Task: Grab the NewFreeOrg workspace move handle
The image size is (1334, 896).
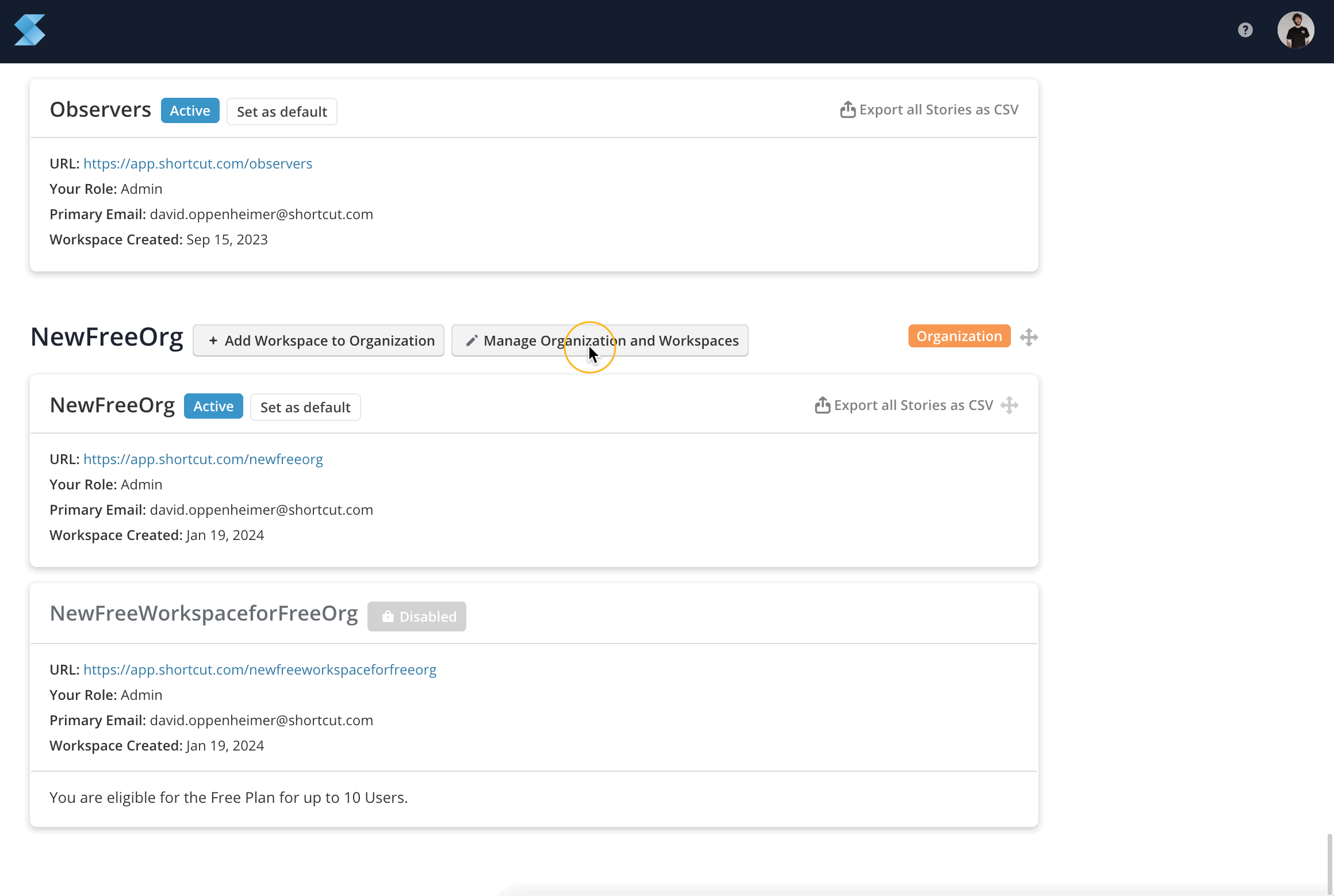Action: tap(1009, 405)
